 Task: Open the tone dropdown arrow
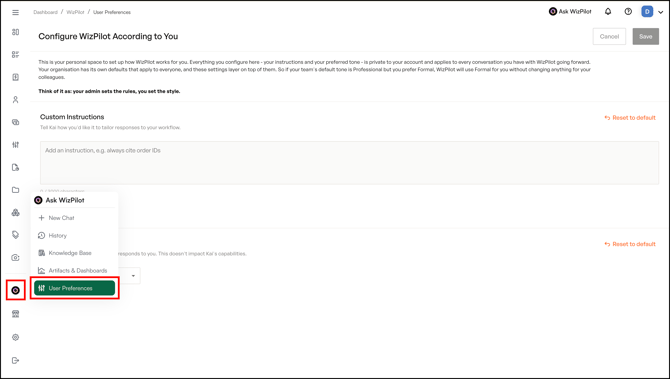coord(133,276)
